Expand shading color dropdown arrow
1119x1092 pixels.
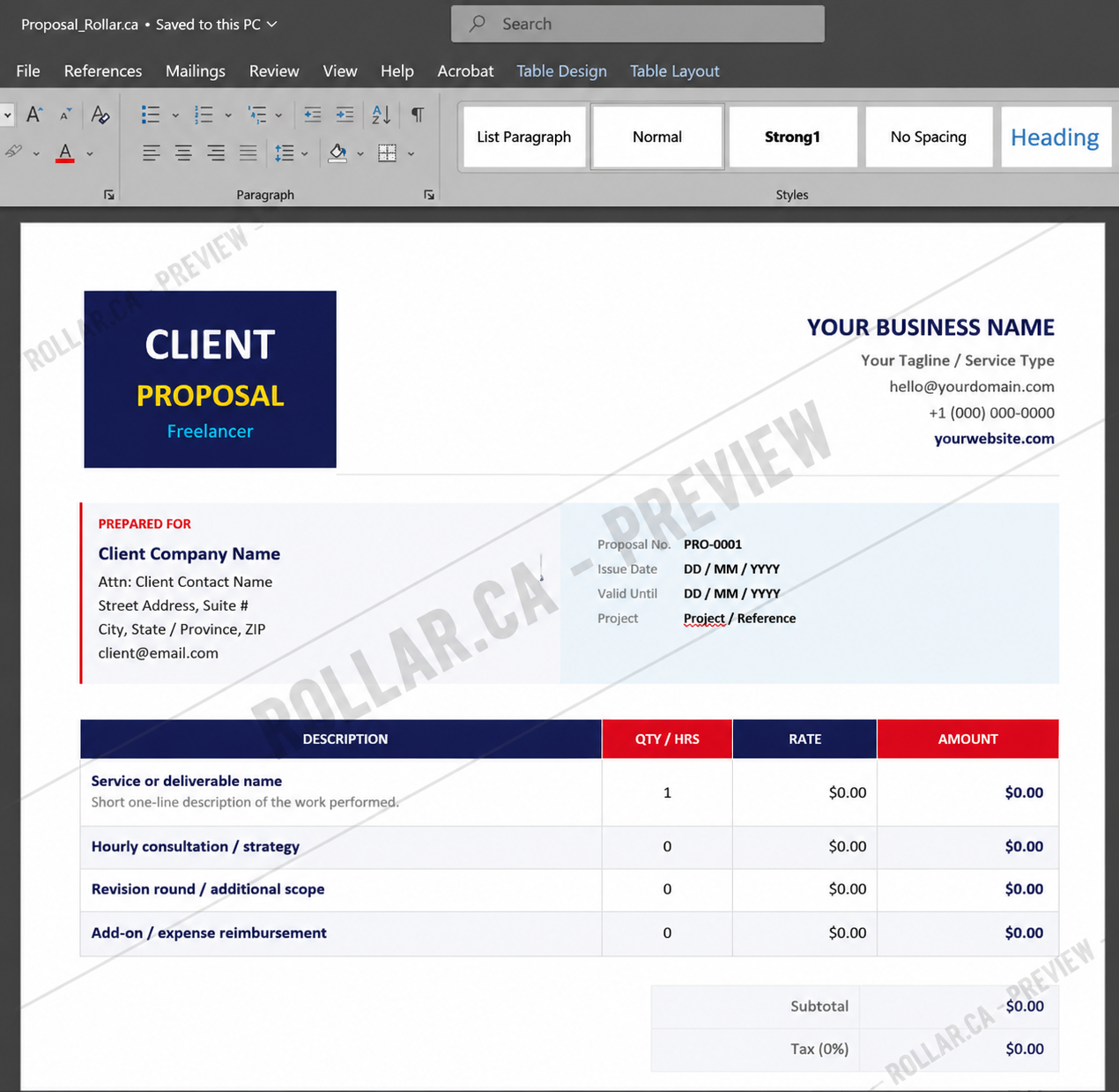point(360,153)
